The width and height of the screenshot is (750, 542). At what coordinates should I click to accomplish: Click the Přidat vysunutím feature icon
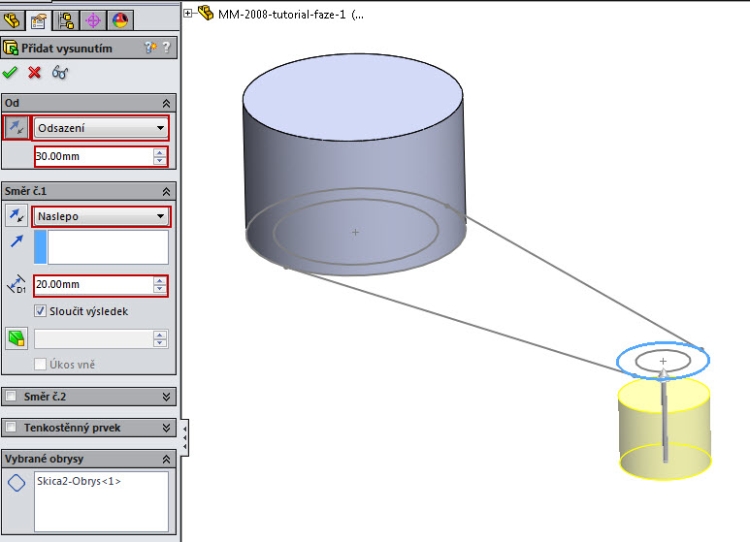coord(11,48)
